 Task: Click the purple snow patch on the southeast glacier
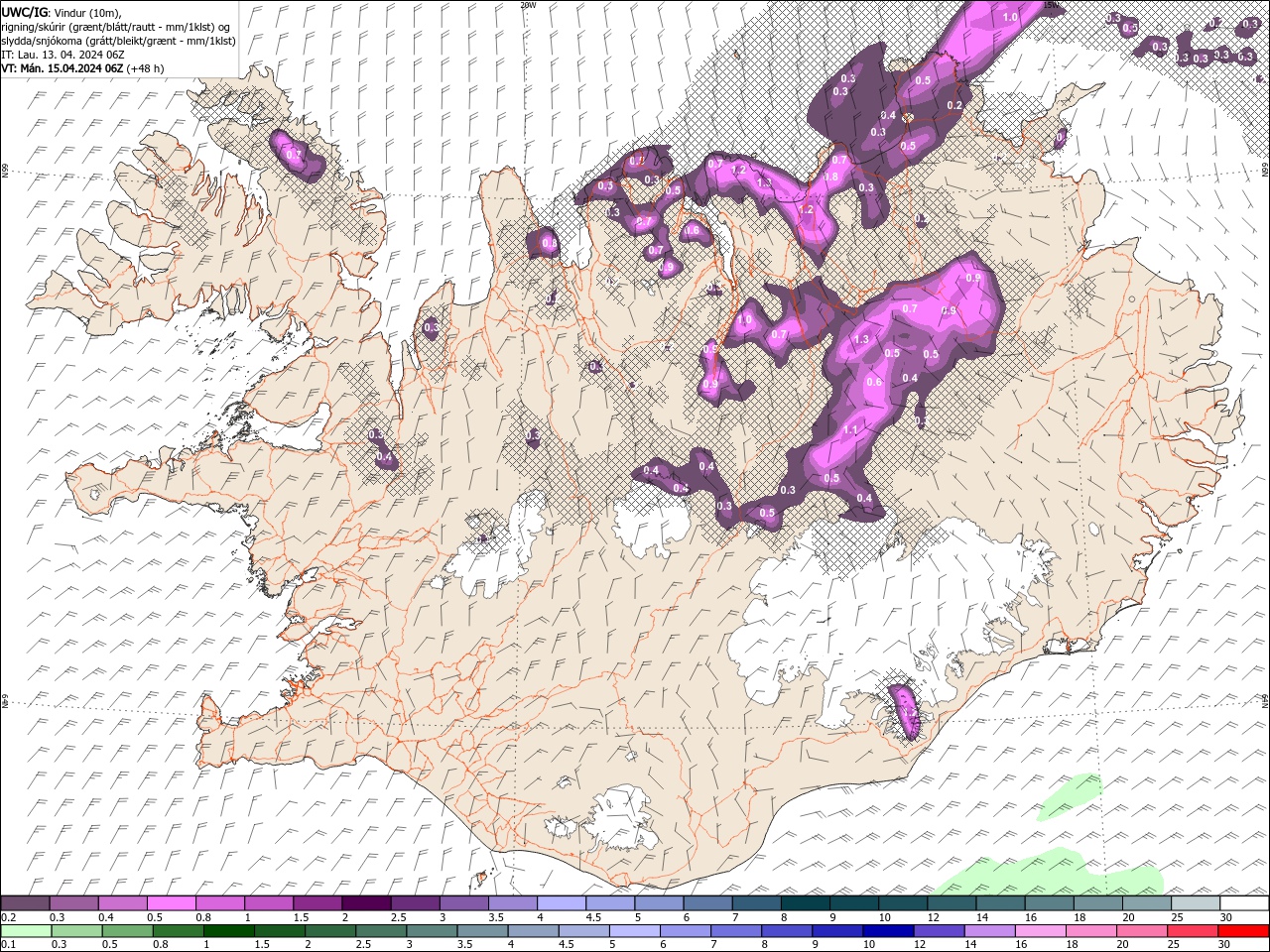tap(905, 711)
